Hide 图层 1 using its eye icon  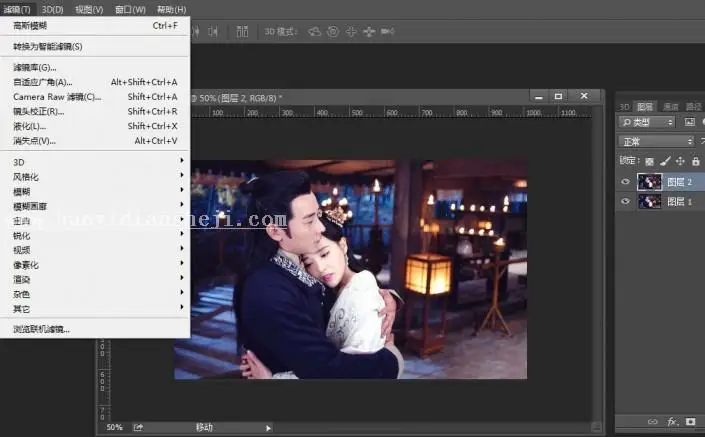tap(625, 201)
